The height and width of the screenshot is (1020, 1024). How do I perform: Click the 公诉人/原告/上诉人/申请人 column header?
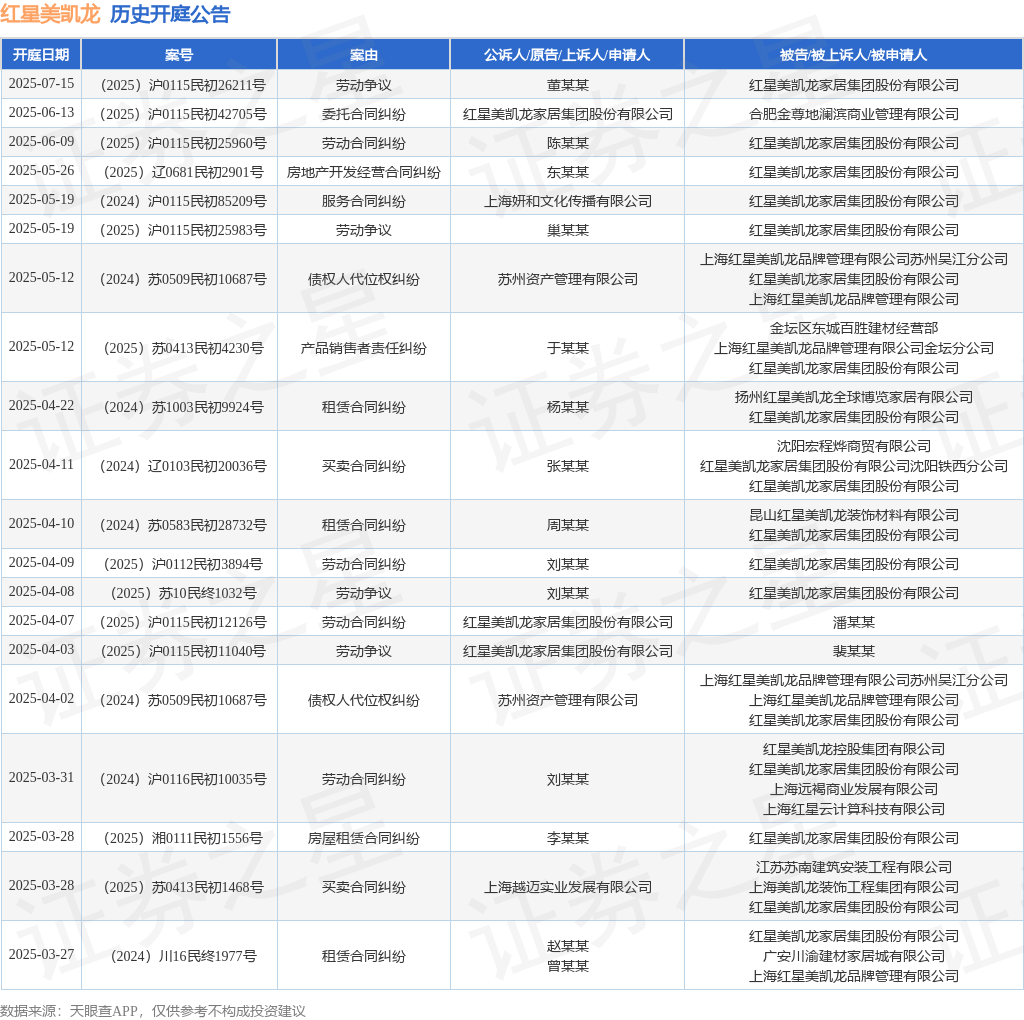coord(567,55)
